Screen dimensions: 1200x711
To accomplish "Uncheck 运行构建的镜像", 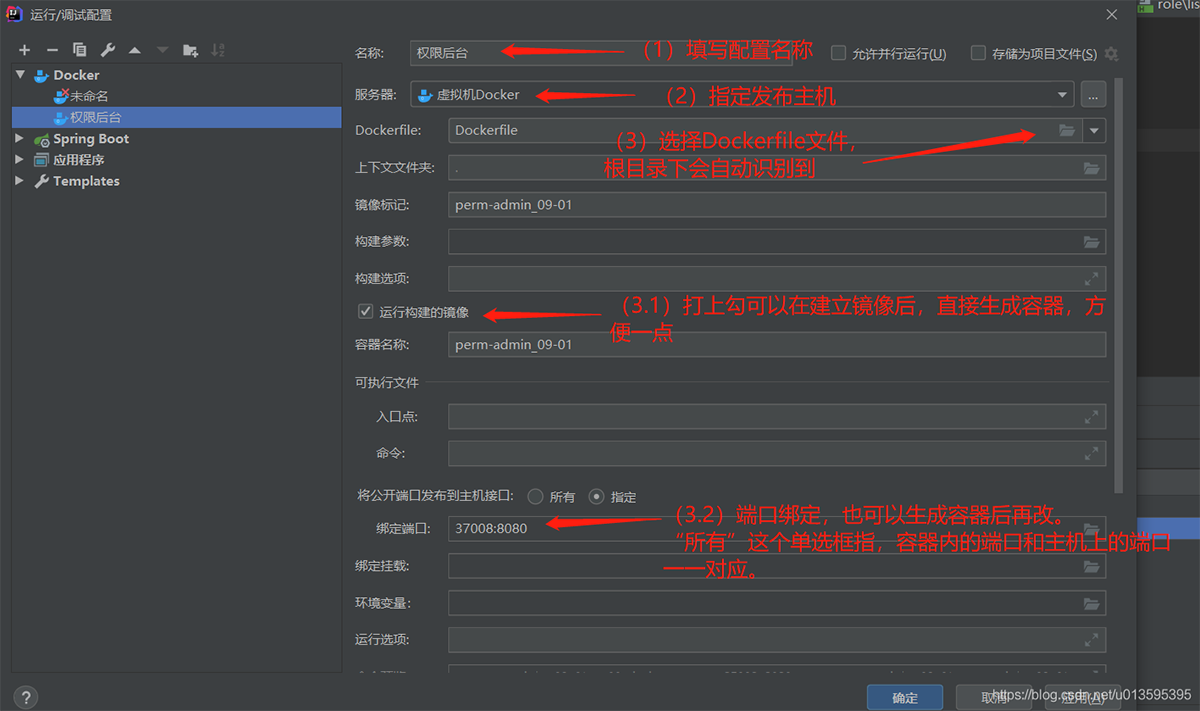I will [366, 311].
